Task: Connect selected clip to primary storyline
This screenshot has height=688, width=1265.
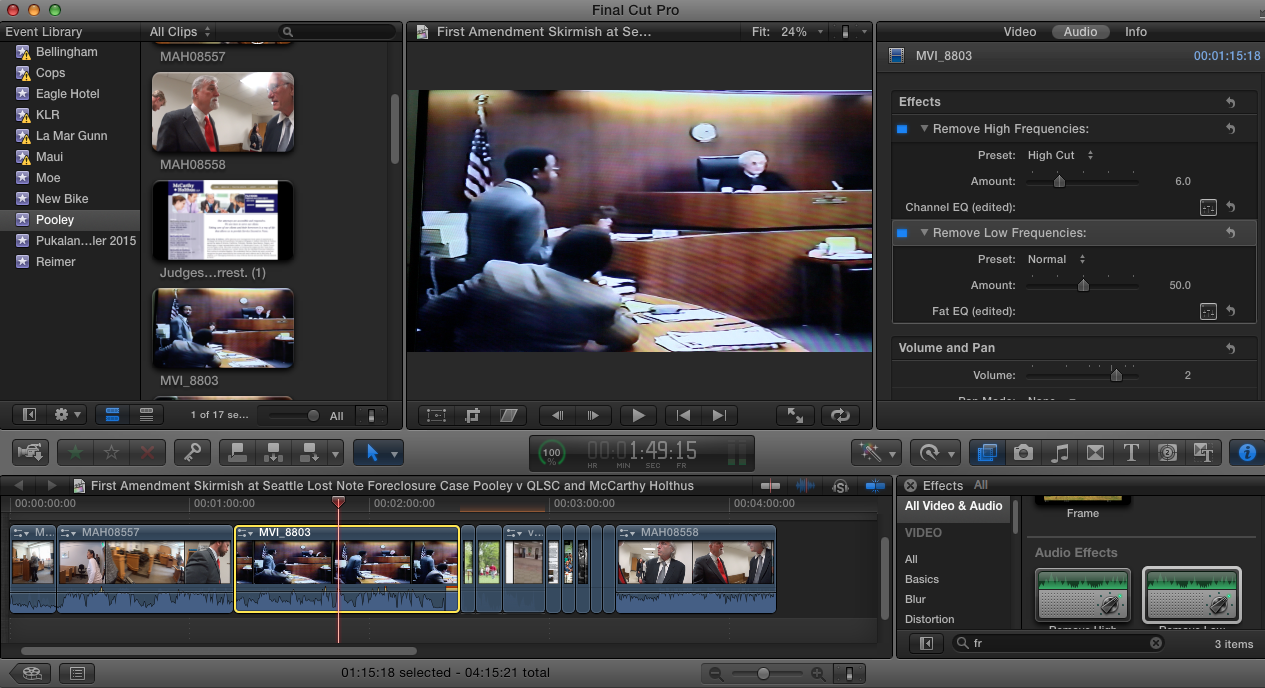Action: tap(237, 452)
